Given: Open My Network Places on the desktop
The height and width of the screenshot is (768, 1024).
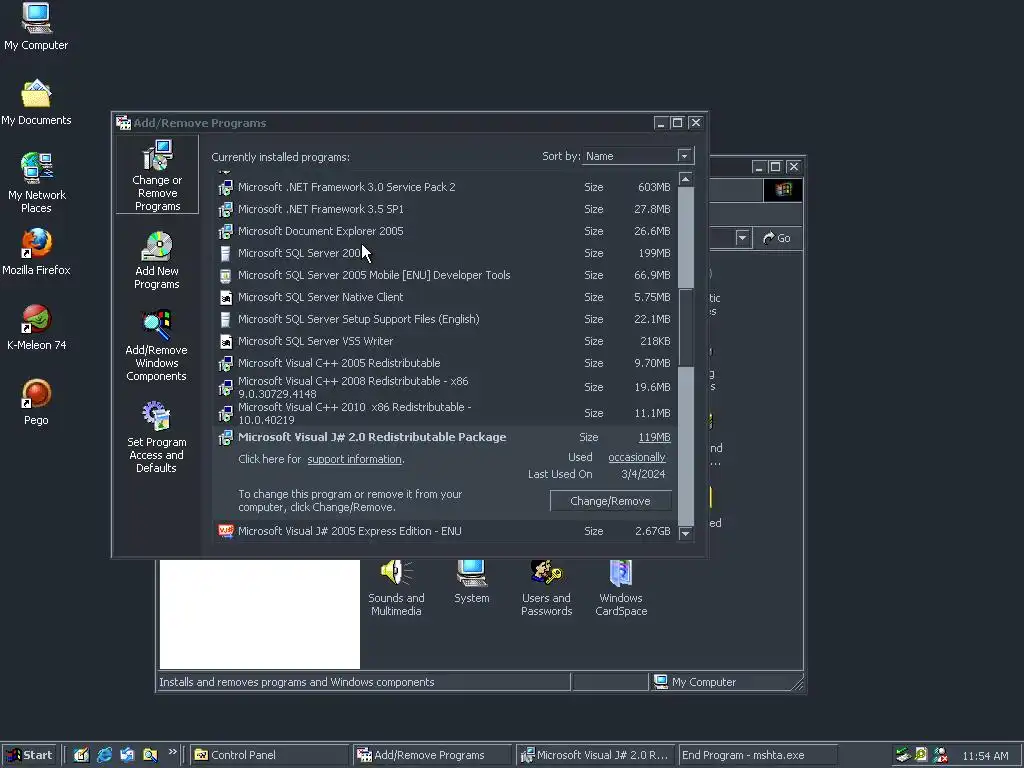Looking at the screenshot, I should [x=36, y=183].
